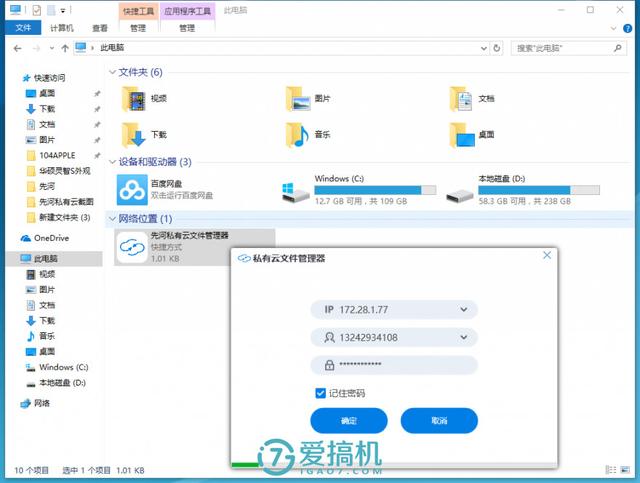This screenshot has width=640, height=483.
Task: Select 先河私有云文件管理器 shortcut icon
Action: point(132,247)
